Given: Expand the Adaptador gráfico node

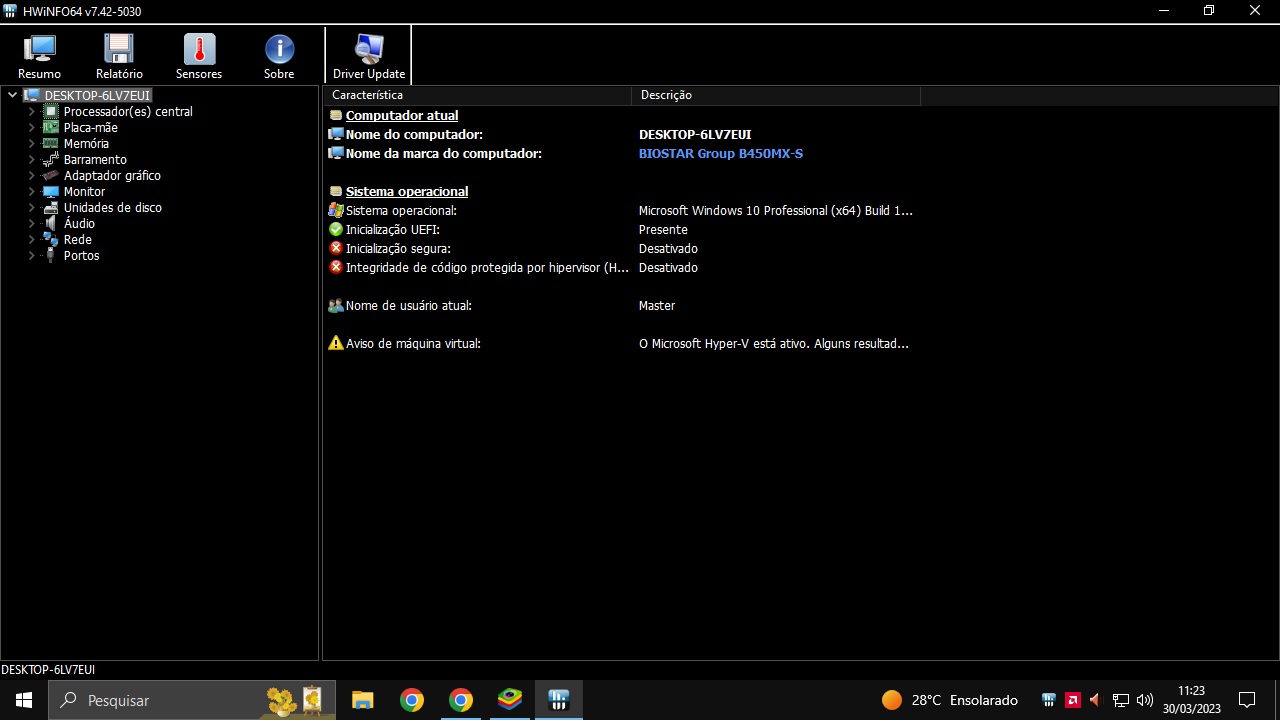Looking at the screenshot, I should pos(31,176).
